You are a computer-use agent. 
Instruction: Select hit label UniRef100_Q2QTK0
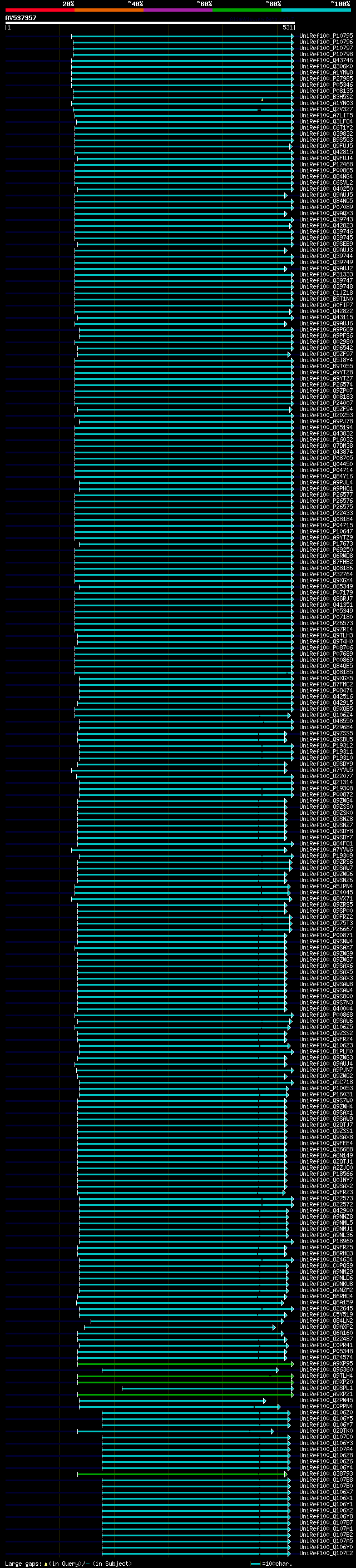tap(326, 1431)
